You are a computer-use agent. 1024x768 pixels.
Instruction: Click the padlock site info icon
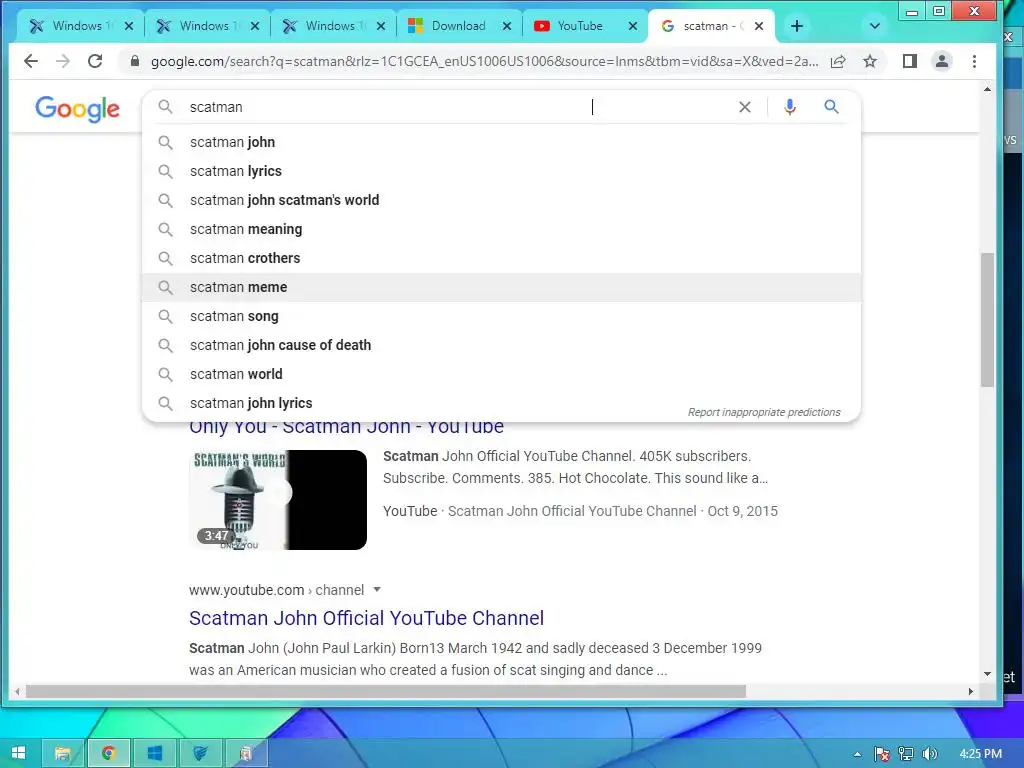pos(135,61)
